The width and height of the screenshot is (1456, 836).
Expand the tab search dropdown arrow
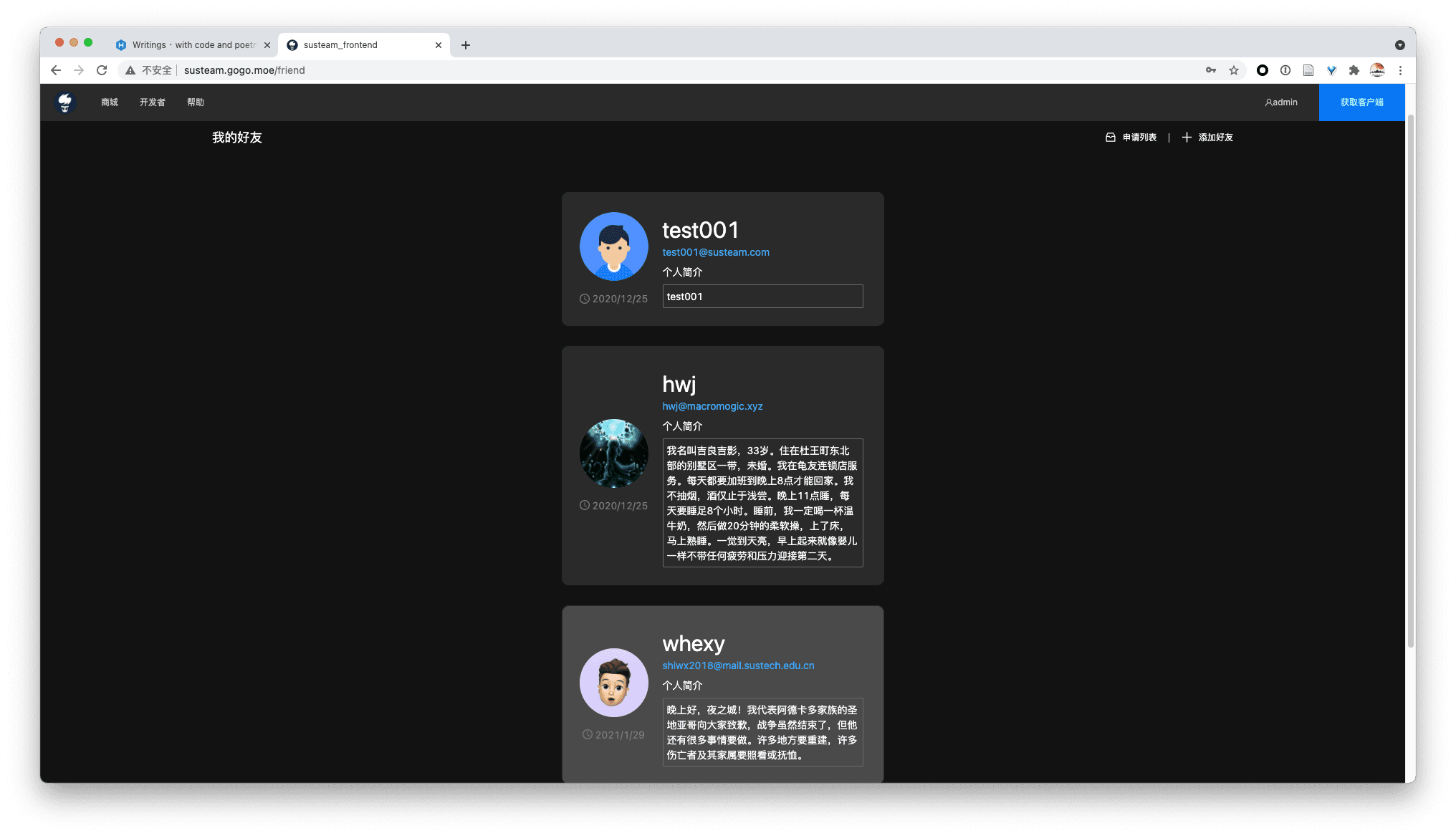[x=1399, y=45]
